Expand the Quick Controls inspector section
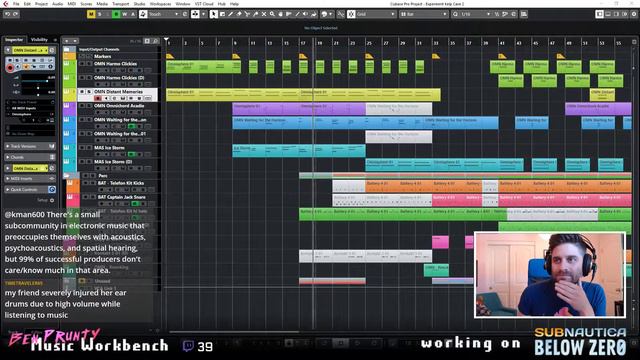Viewport: 640px width, 360px height. 8,189
